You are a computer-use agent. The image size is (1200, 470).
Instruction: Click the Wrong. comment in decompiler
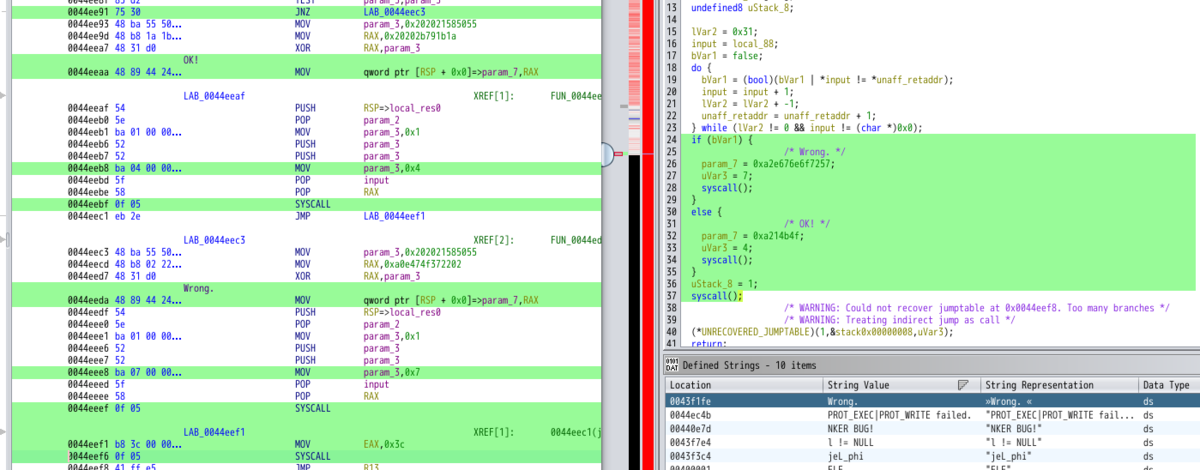pyautogui.click(x=814, y=152)
